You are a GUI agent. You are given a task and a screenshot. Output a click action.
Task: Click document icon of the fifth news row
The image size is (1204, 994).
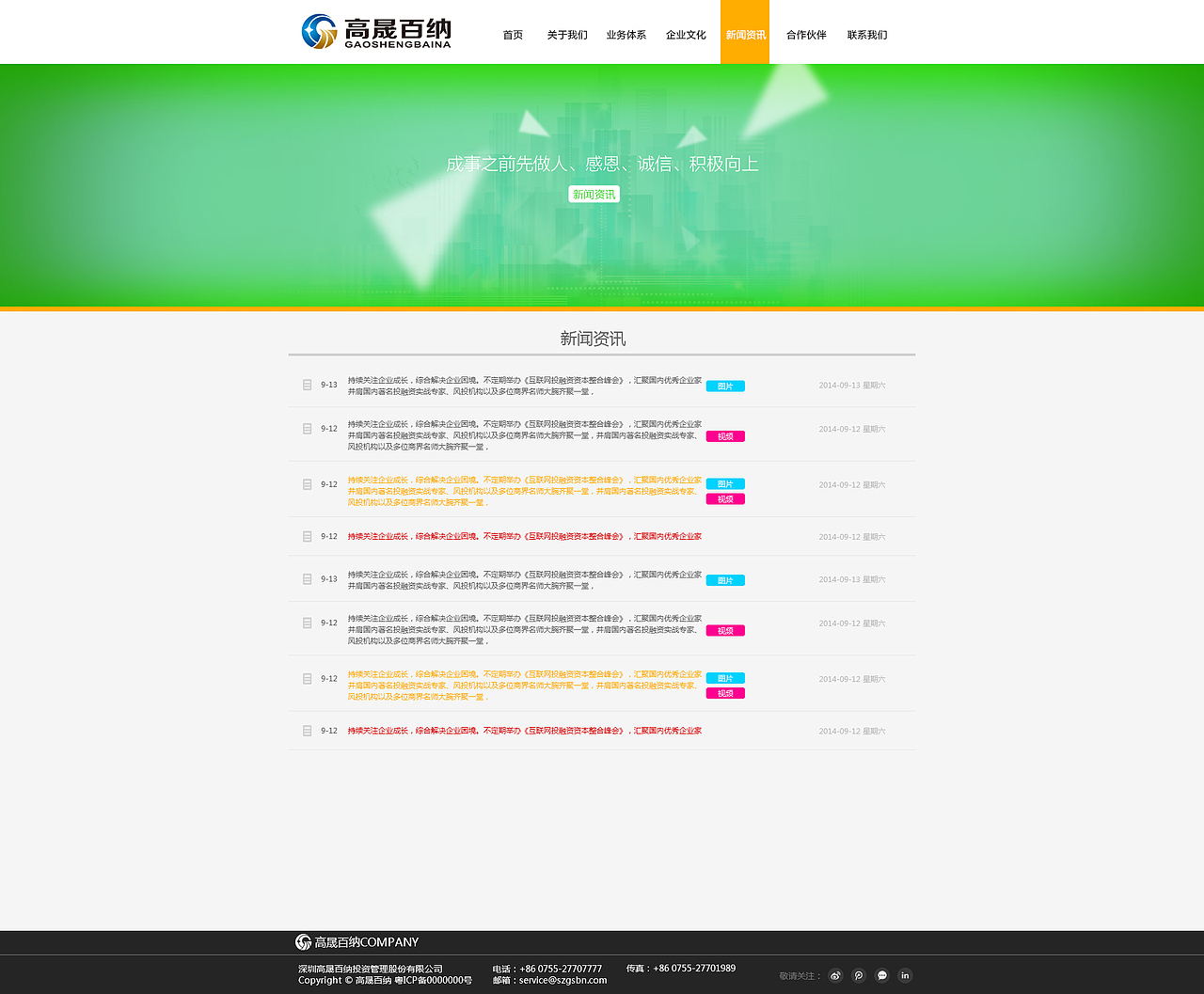pos(308,579)
